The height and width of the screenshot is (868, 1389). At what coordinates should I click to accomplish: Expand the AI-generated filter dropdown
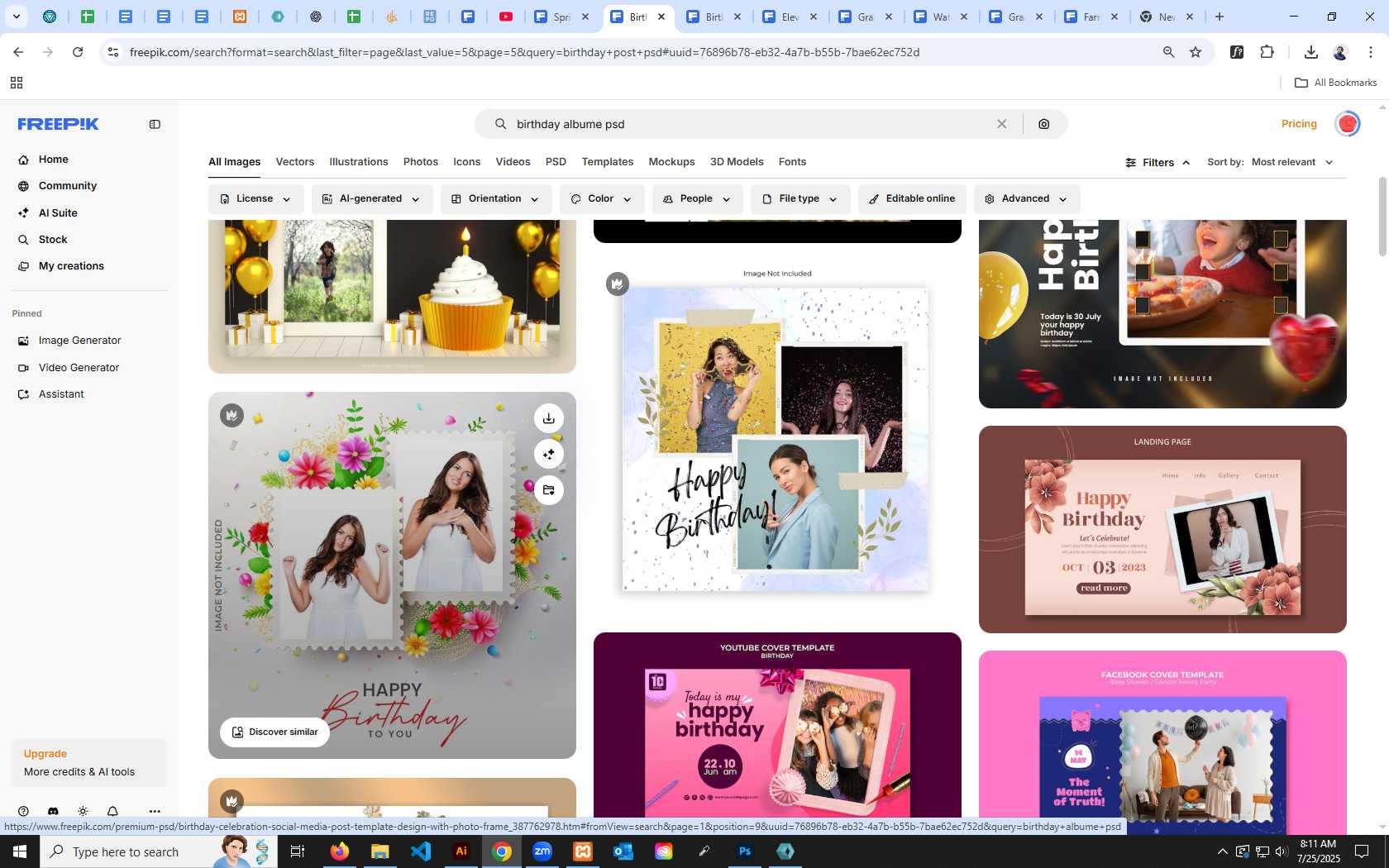coord(371,199)
